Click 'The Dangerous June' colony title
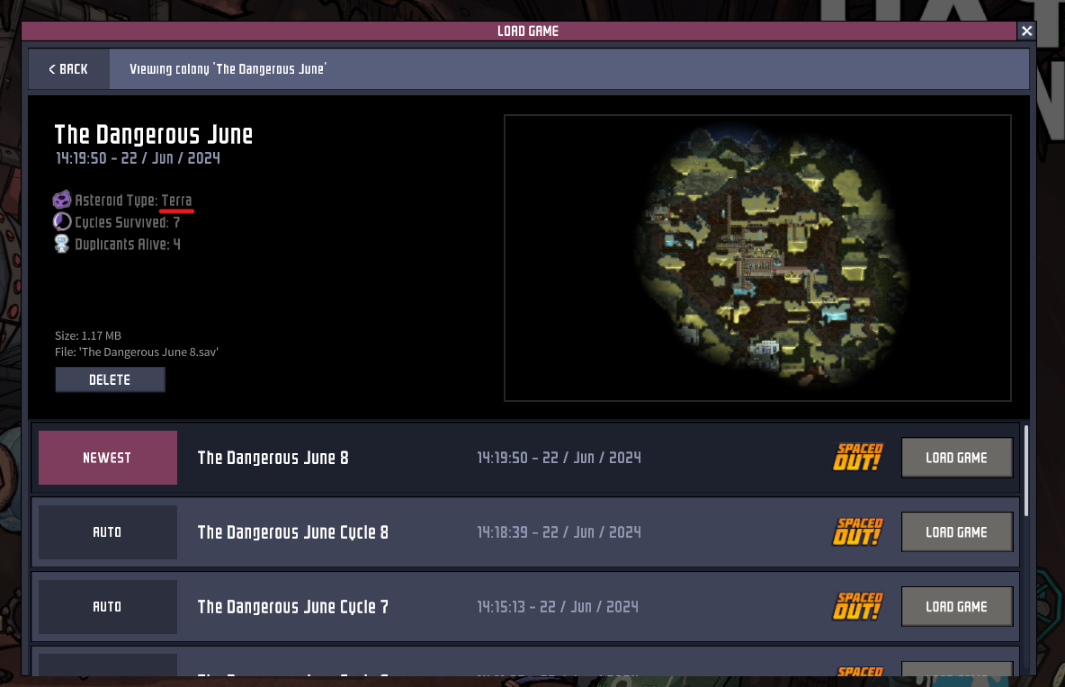 (154, 135)
